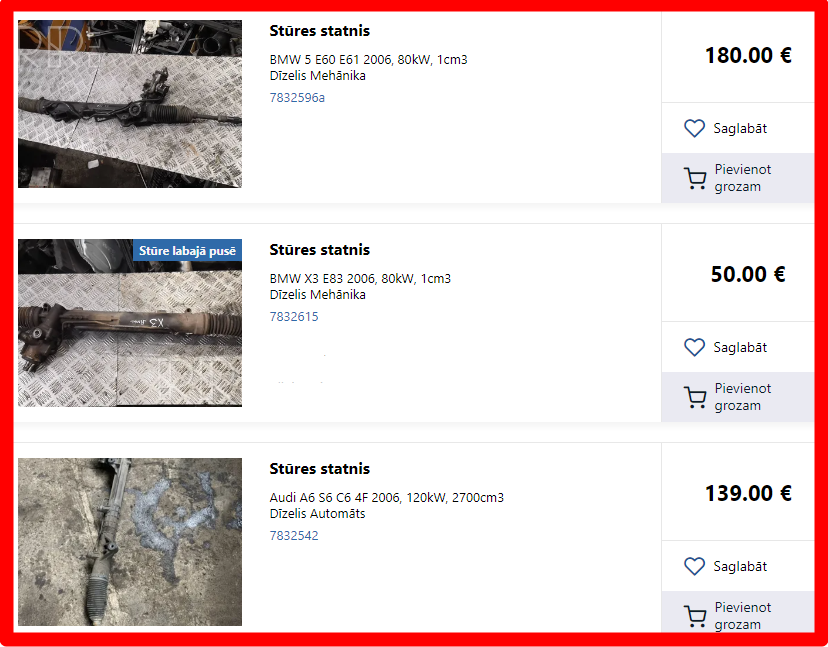Click heart icon for BMW X3 listing

[x=694, y=348]
